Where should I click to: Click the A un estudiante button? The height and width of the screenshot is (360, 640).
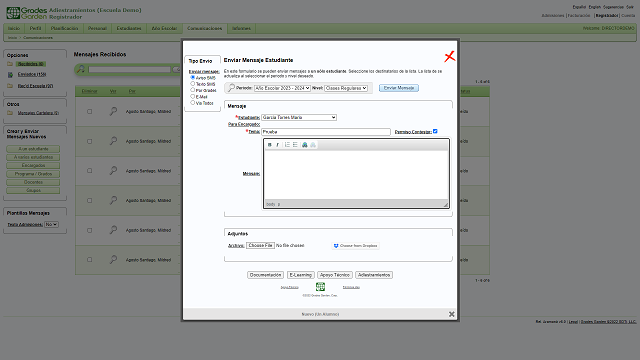tap(33, 149)
